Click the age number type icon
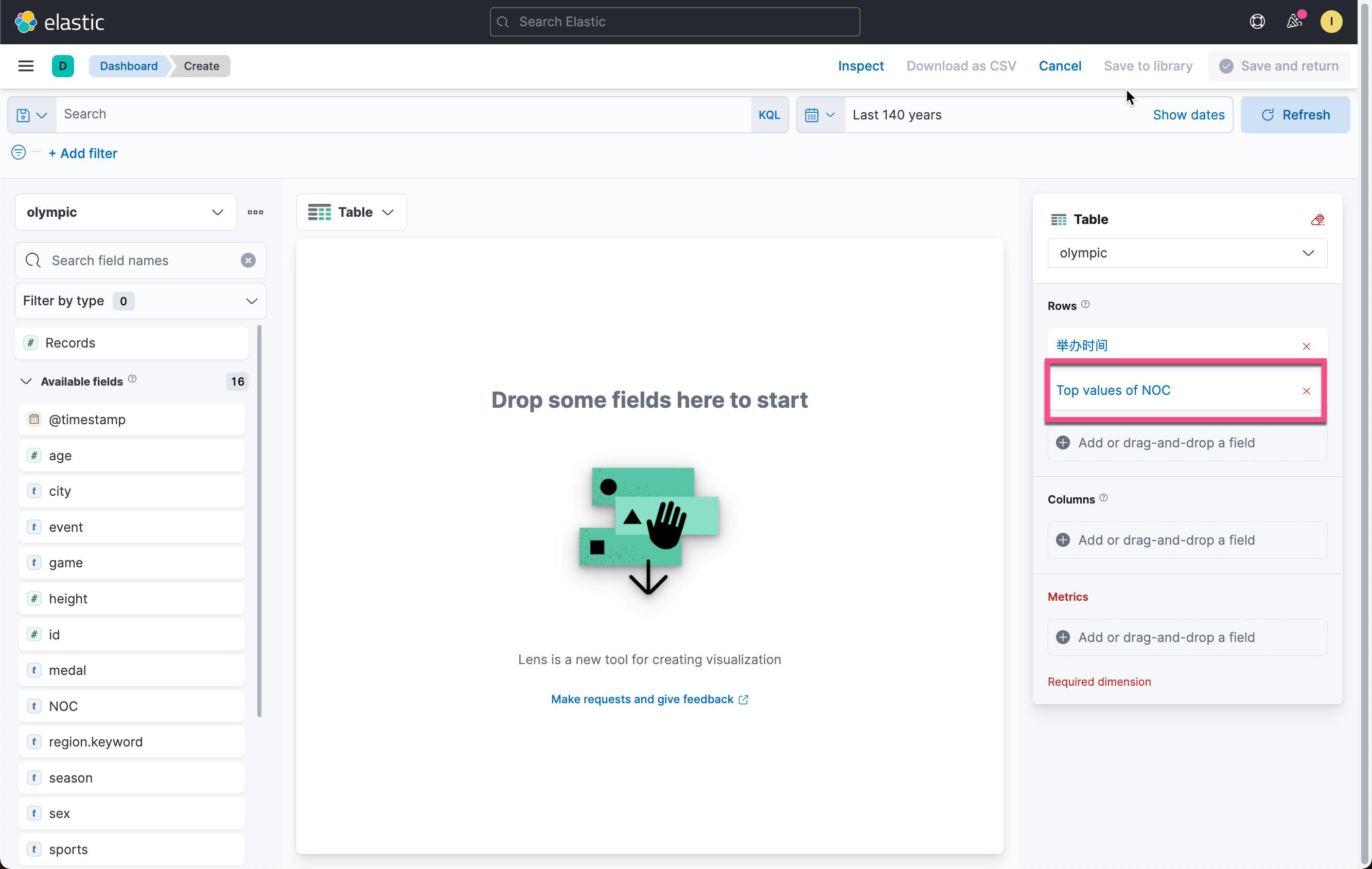The width and height of the screenshot is (1372, 869). (34, 455)
